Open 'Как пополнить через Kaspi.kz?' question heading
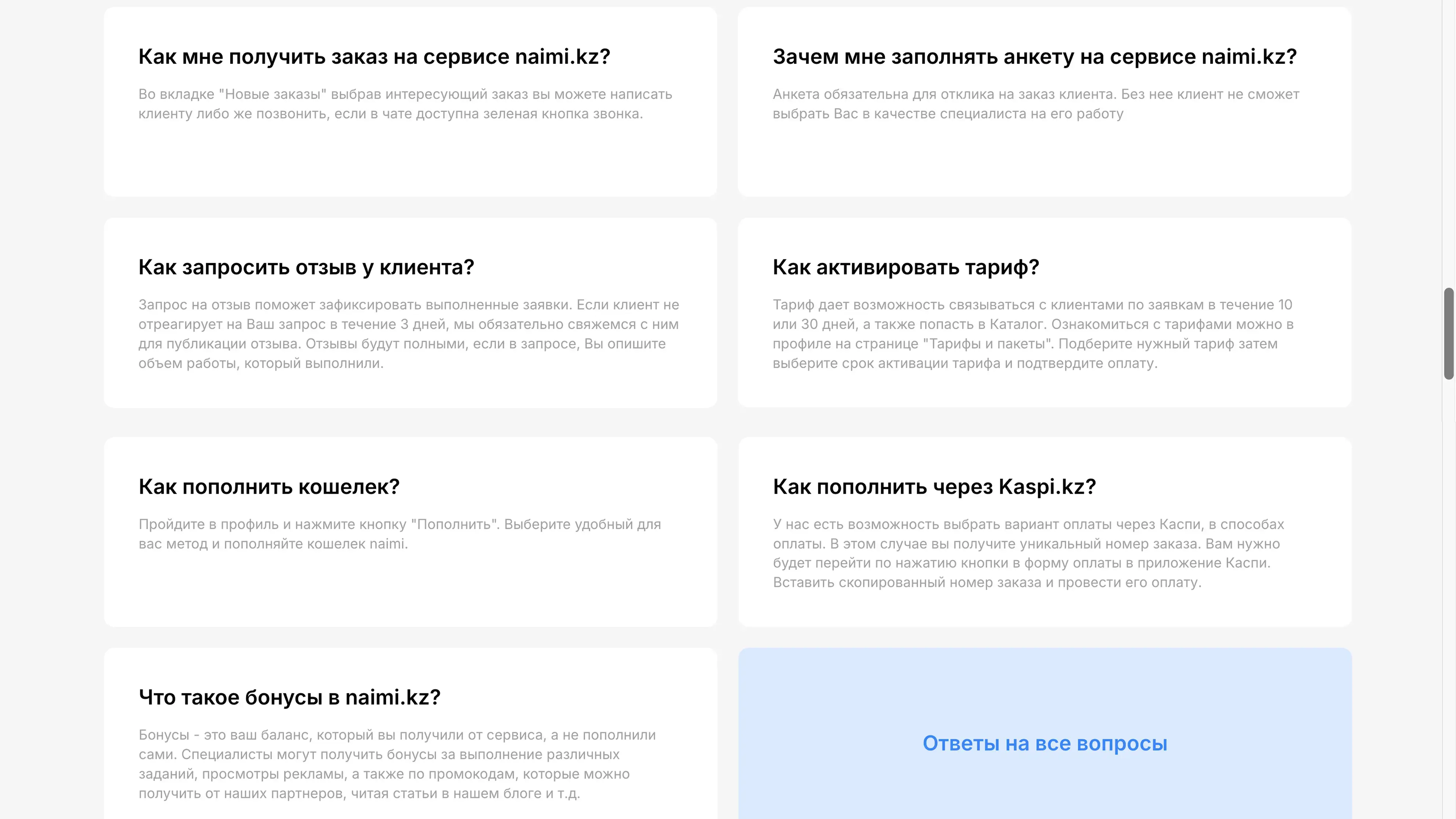This screenshot has width=1456, height=819. pyautogui.click(x=934, y=486)
